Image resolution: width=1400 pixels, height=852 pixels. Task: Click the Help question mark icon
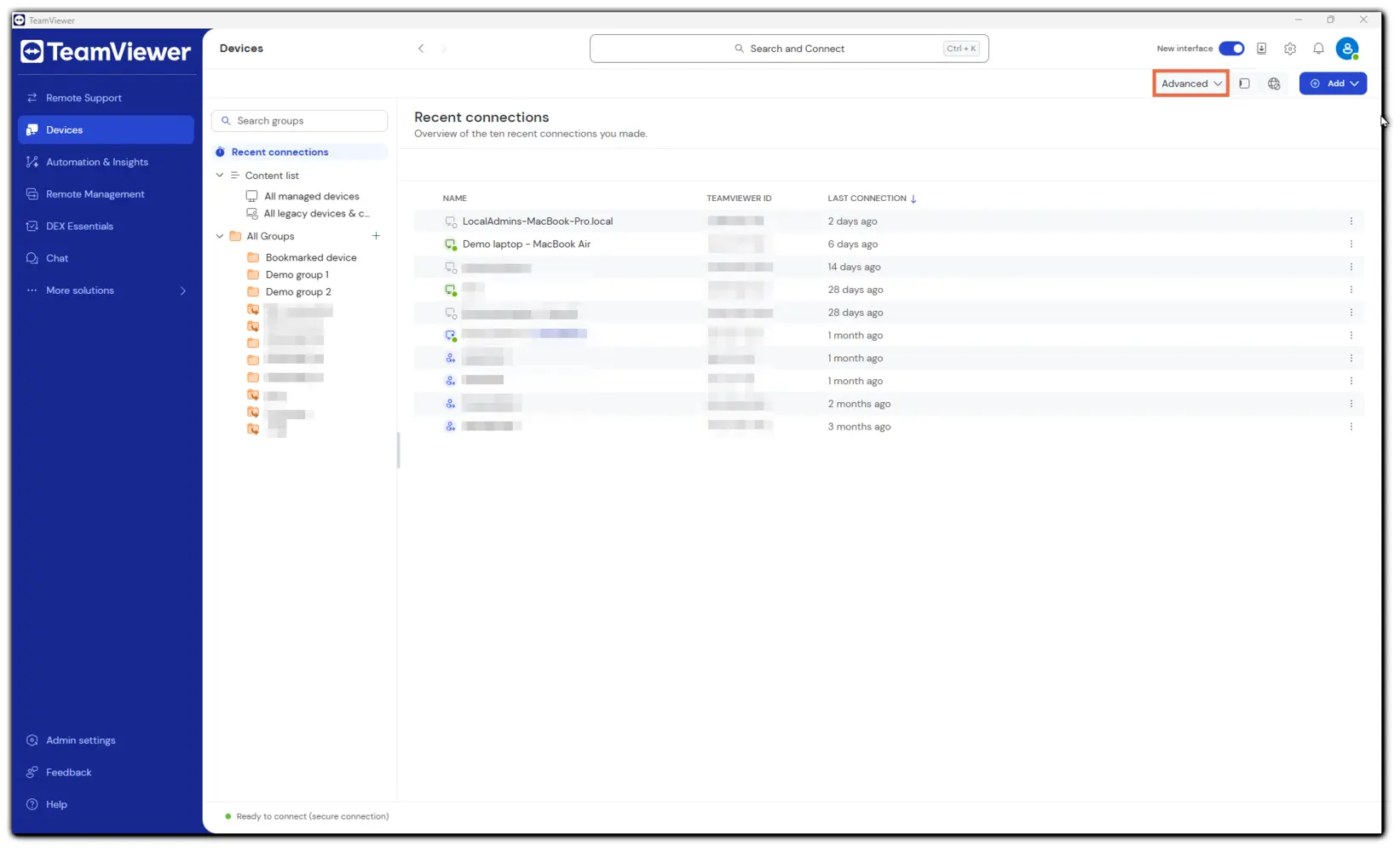point(32,804)
